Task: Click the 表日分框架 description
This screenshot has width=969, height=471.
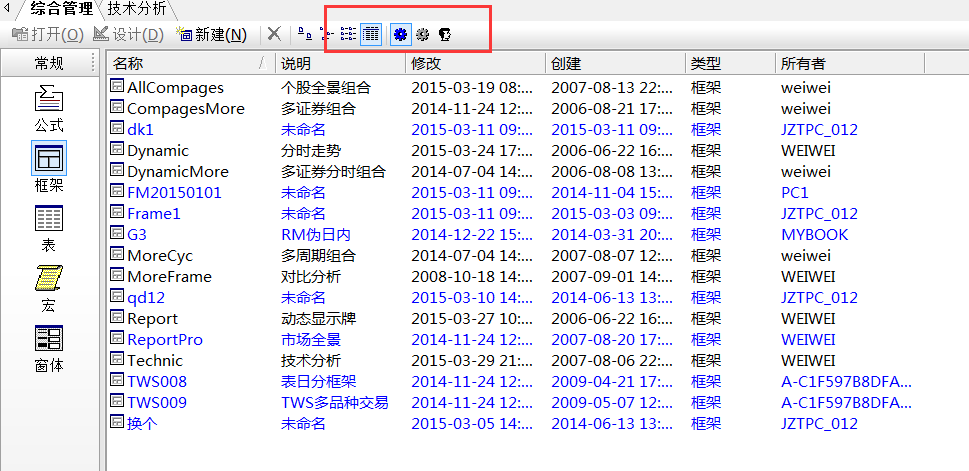Action: (318, 381)
